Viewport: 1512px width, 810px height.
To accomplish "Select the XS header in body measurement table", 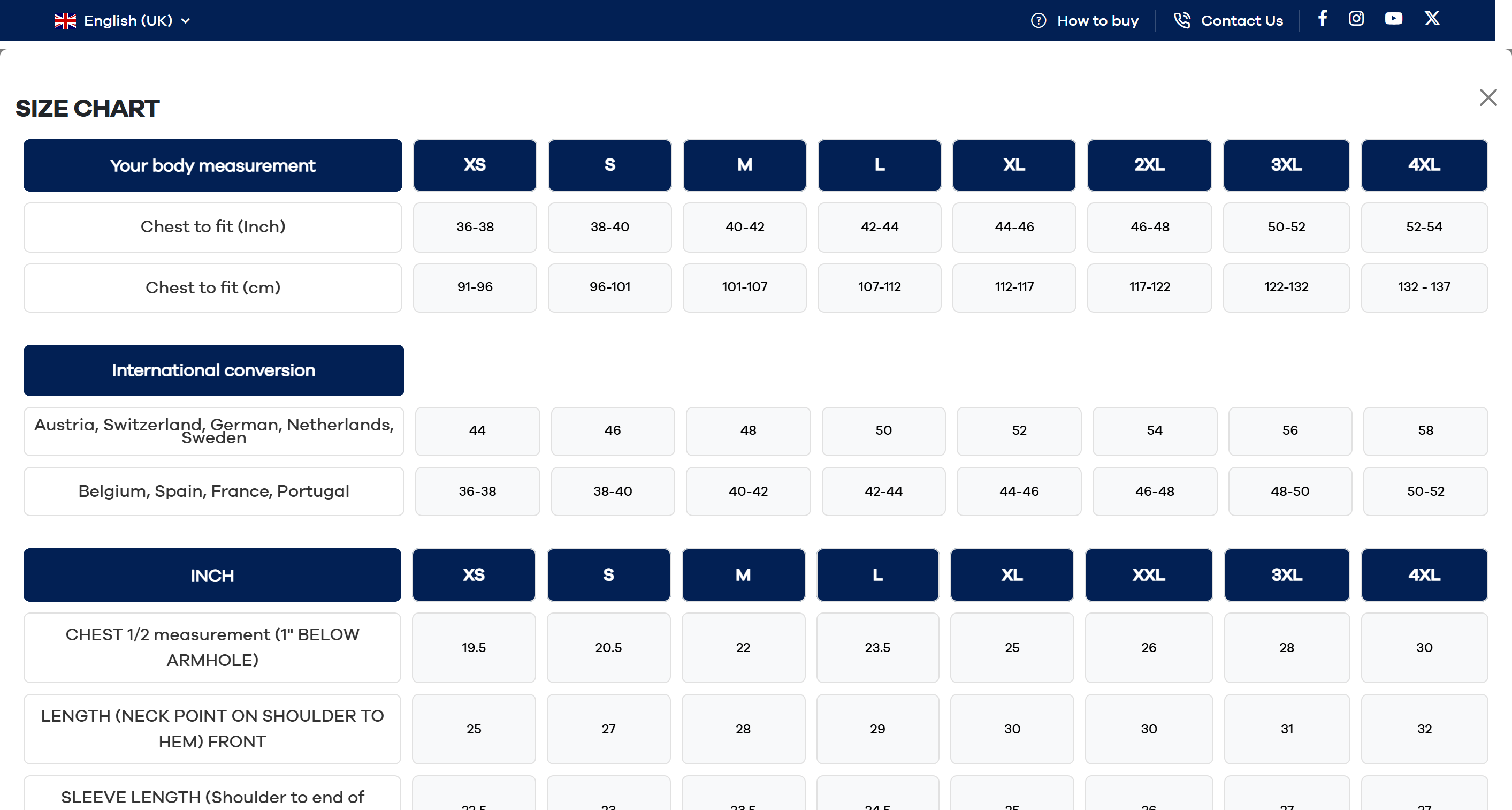I will click(x=474, y=165).
